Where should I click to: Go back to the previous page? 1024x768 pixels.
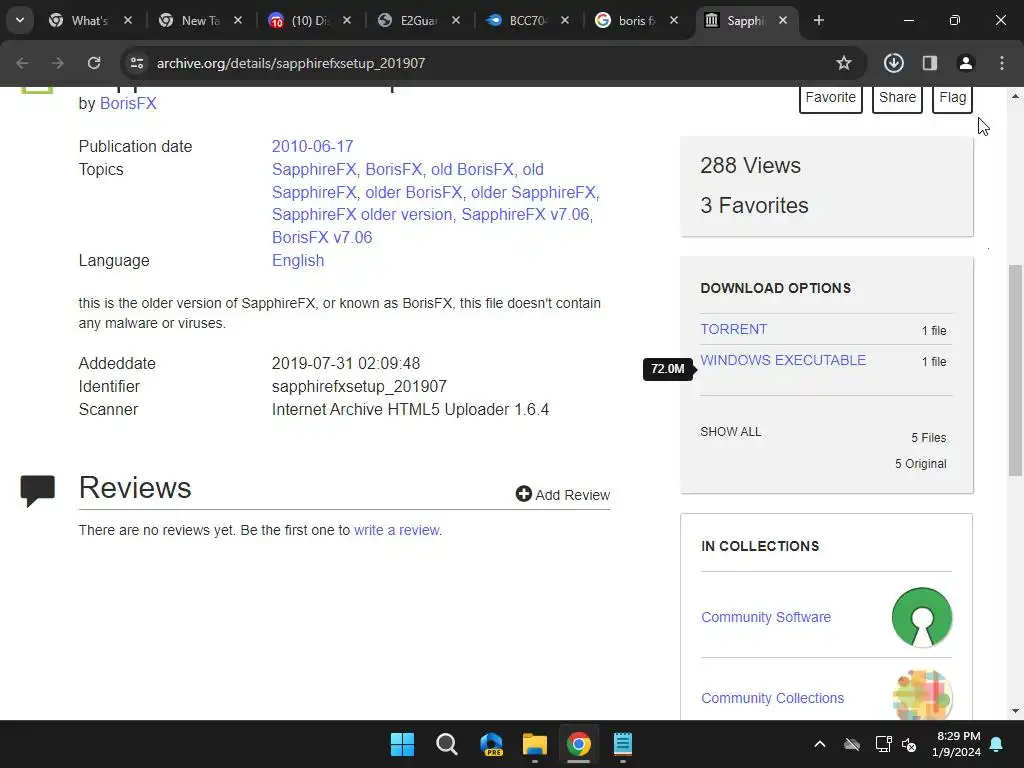[22, 63]
